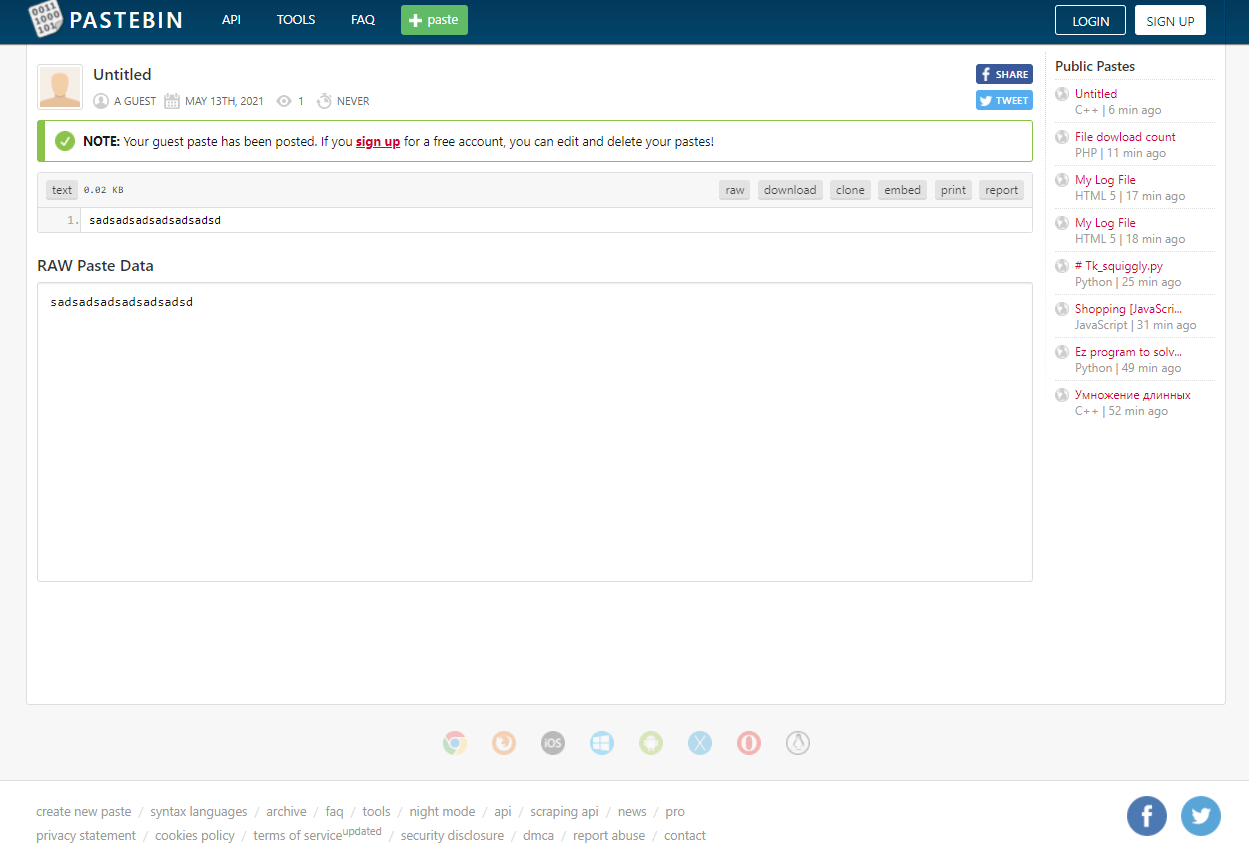Image resolution: width=1249 pixels, height=850 pixels.
Task: Open Pastebin's Twitter page icon
Action: pos(1201,816)
